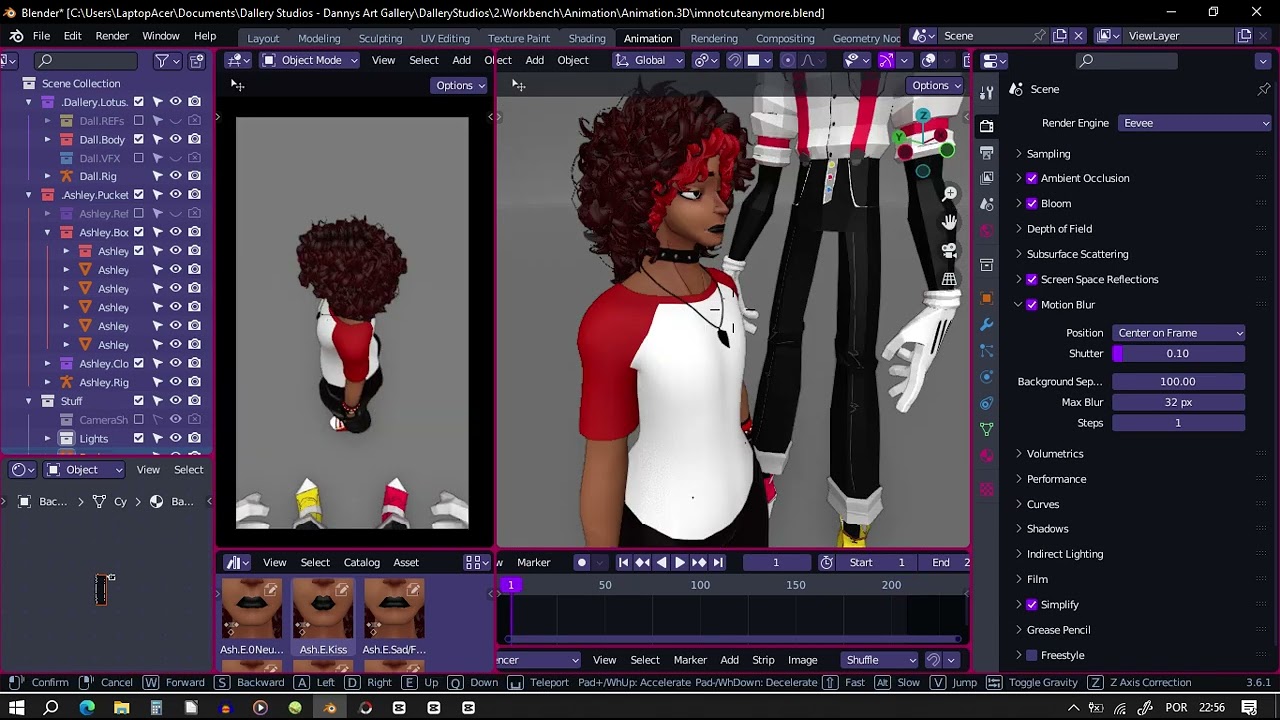This screenshot has height=720, width=1280.
Task: Open the File menu
Action: click(x=41, y=36)
